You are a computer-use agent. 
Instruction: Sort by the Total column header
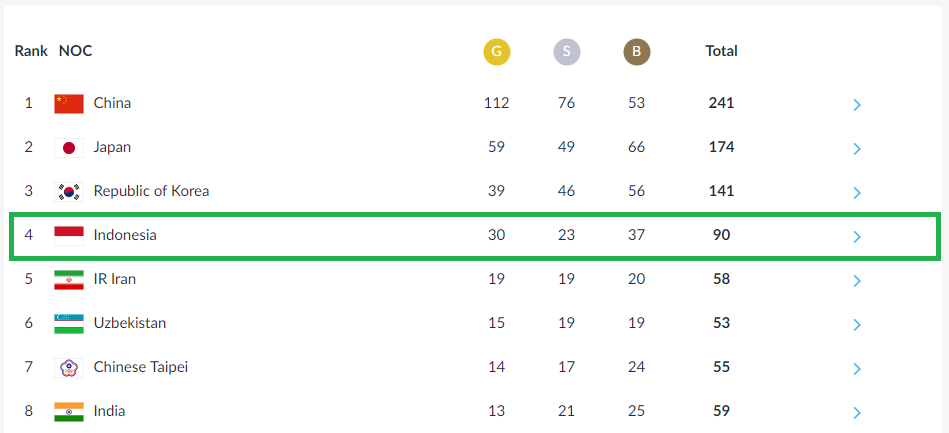click(721, 51)
